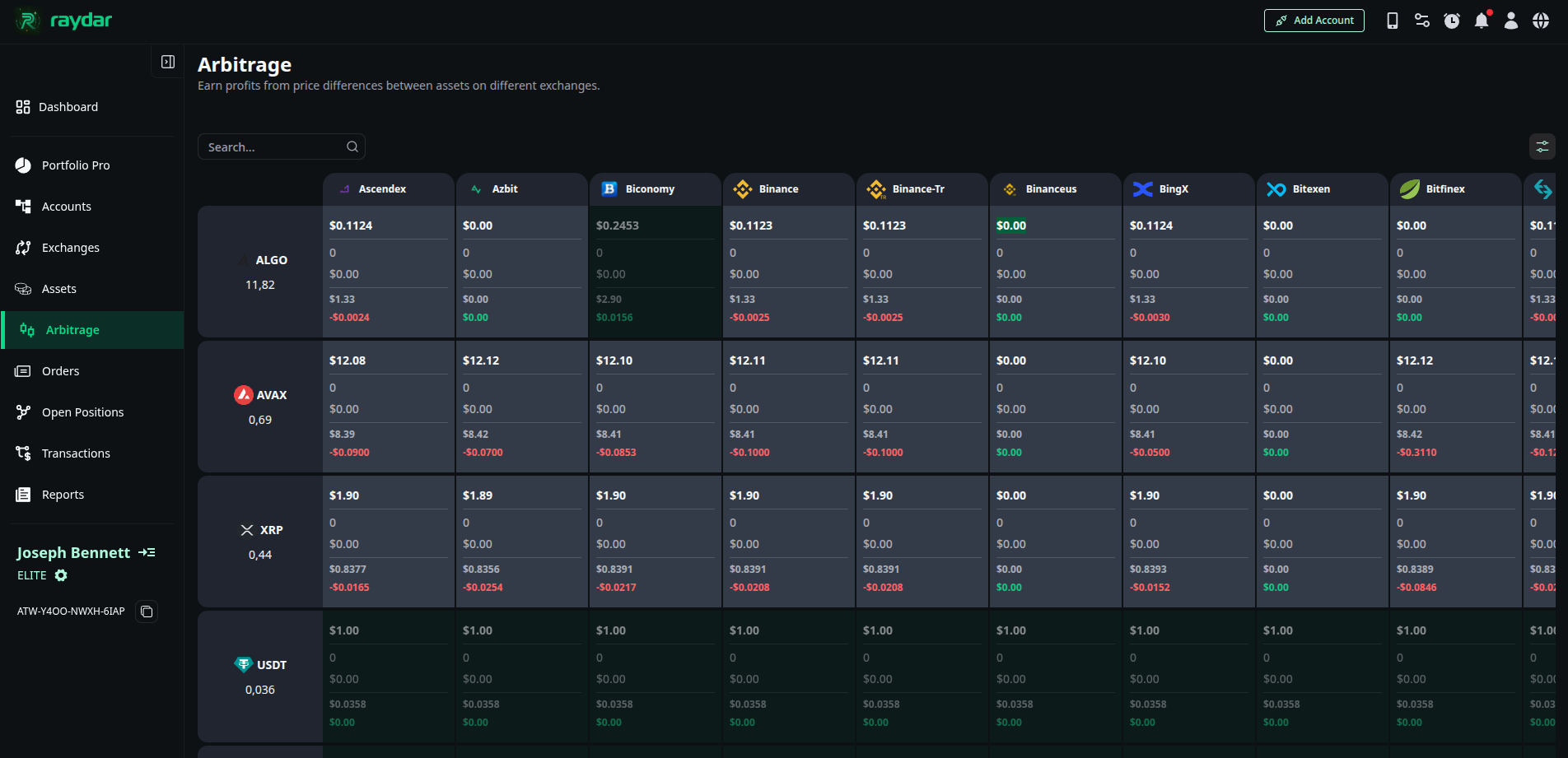Open ELITE plan settings gear
This screenshot has height=758, width=1568.
[x=61, y=575]
